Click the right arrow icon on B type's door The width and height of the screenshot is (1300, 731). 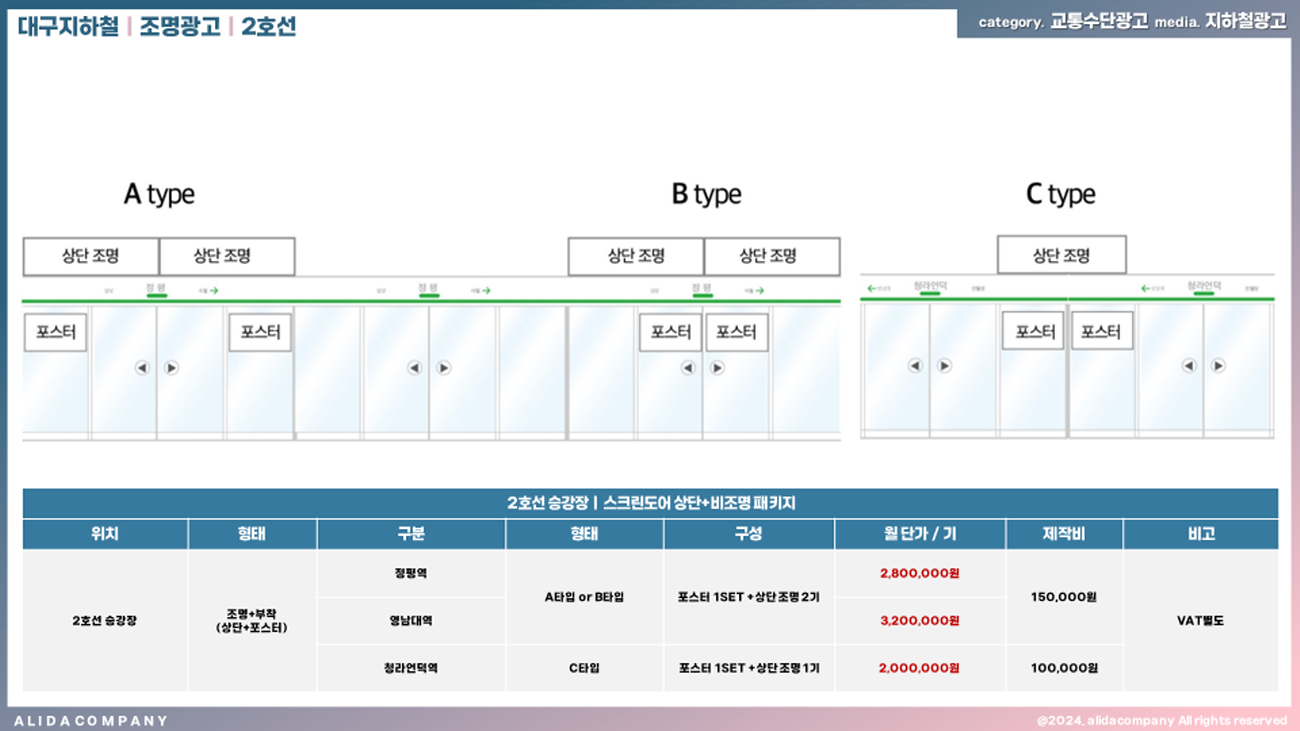pyautogui.click(x=717, y=368)
